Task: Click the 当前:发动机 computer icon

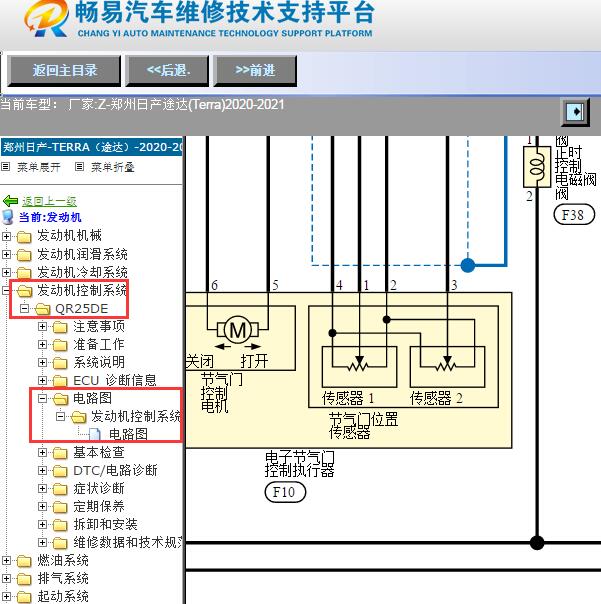Action: pos(8,217)
